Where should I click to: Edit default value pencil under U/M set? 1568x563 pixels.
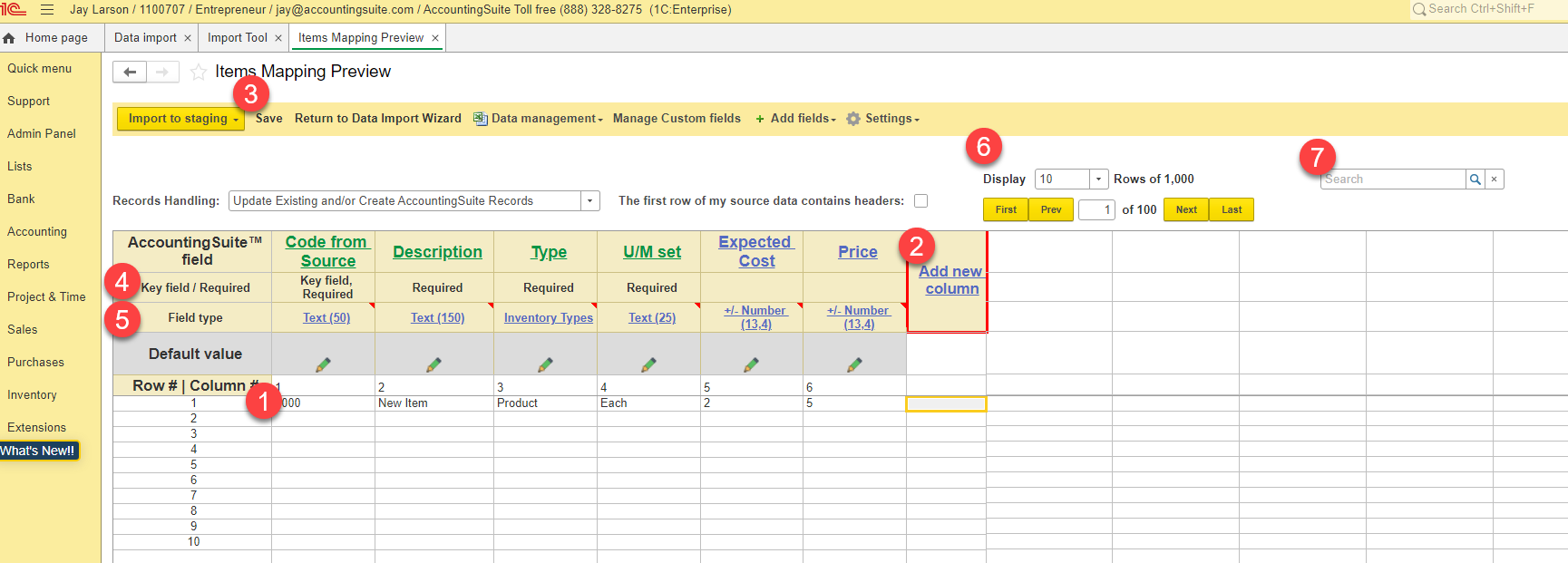(648, 364)
